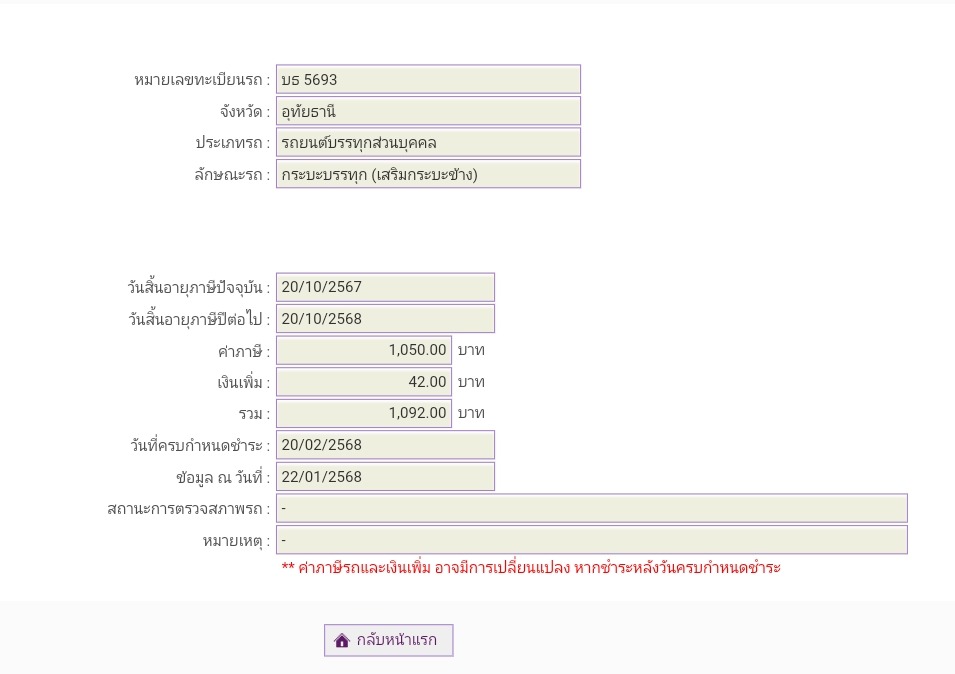Click the house icon on the กลับหน้าแรก button
Image resolution: width=955 pixels, height=674 pixels.
tap(342, 641)
